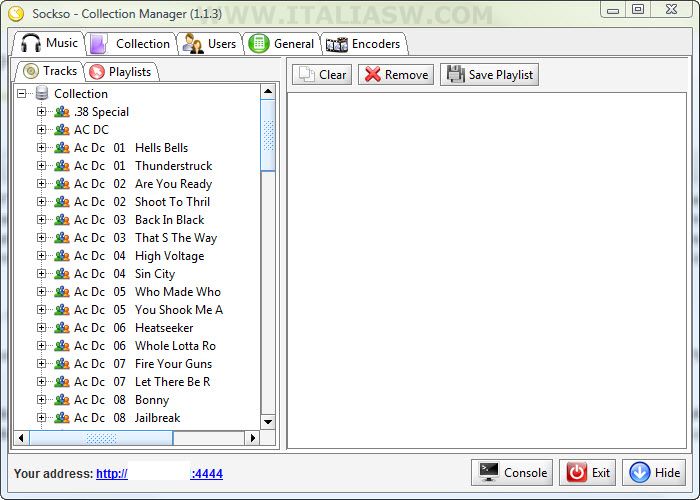The height and width of the screenshot is (500, 700).
Task: Click the purple book icon on Collection tab
Action: [98, 44]
